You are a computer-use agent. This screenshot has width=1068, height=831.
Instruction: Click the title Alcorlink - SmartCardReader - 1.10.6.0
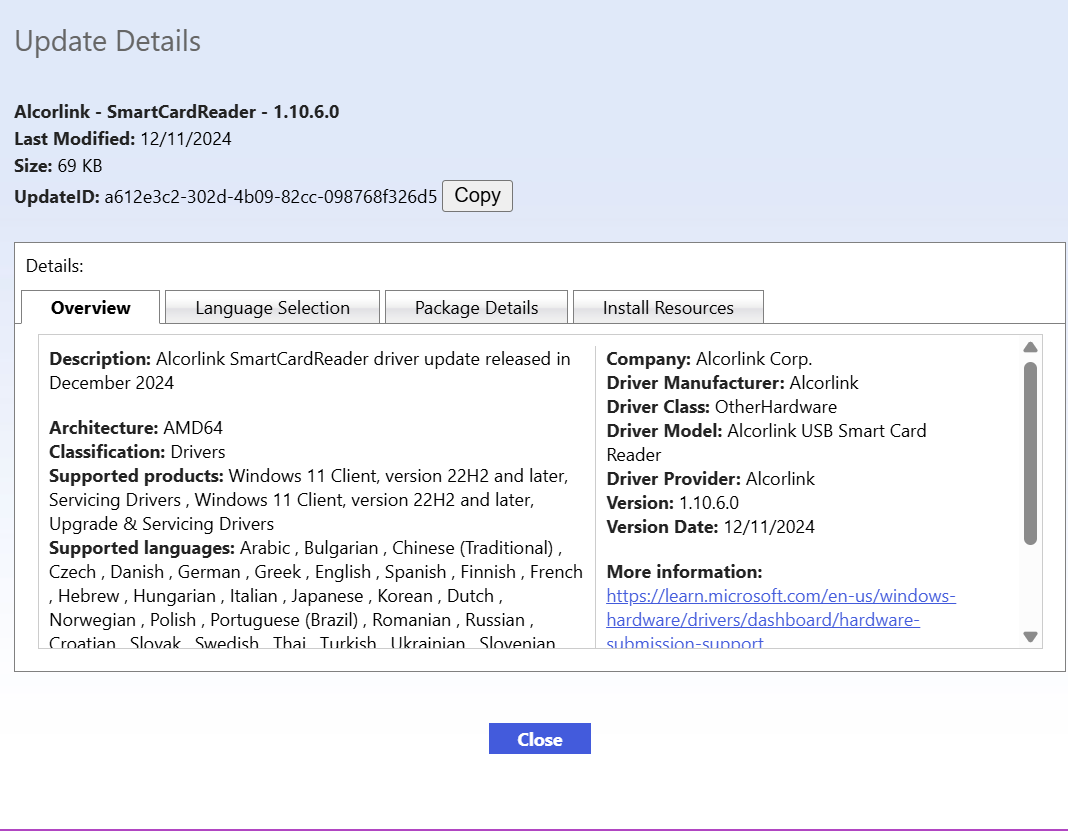pos(176,112)
